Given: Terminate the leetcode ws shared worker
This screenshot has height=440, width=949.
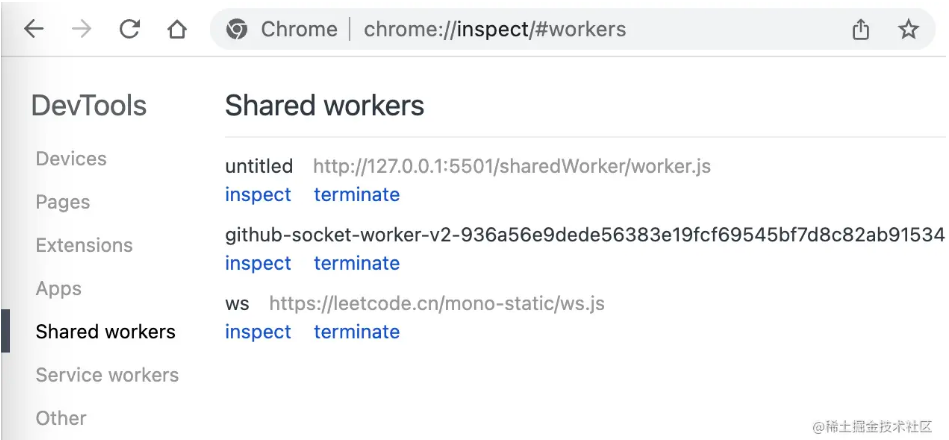Looking at the screenshot, I should [356, 332].
